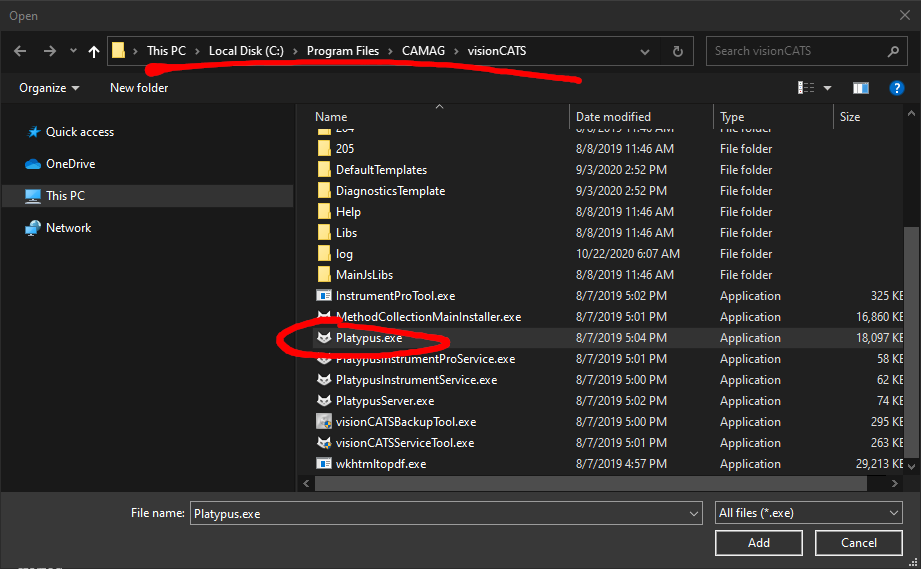The height and width of the screenshot is (569, 921).
Task: Click the Search visionCATS box
Action: click(795, 51)
